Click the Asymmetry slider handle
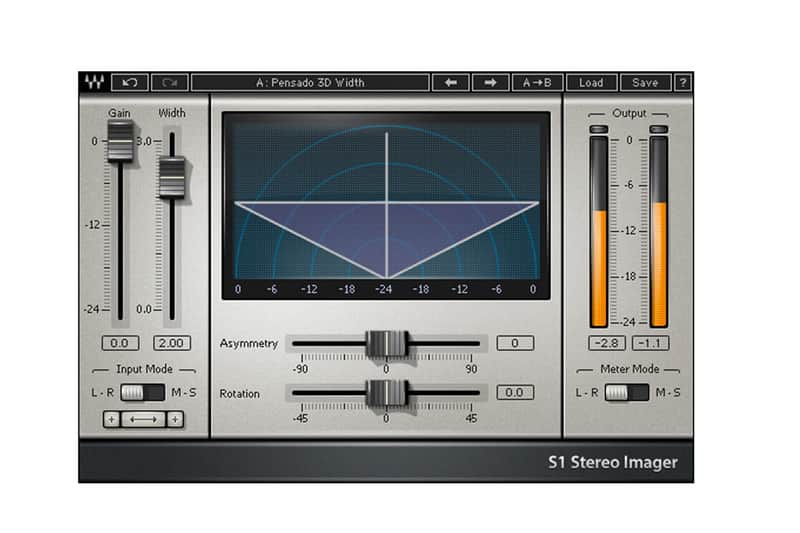Image resolution: width=800 pixels, height=533 pixels. 387,344
